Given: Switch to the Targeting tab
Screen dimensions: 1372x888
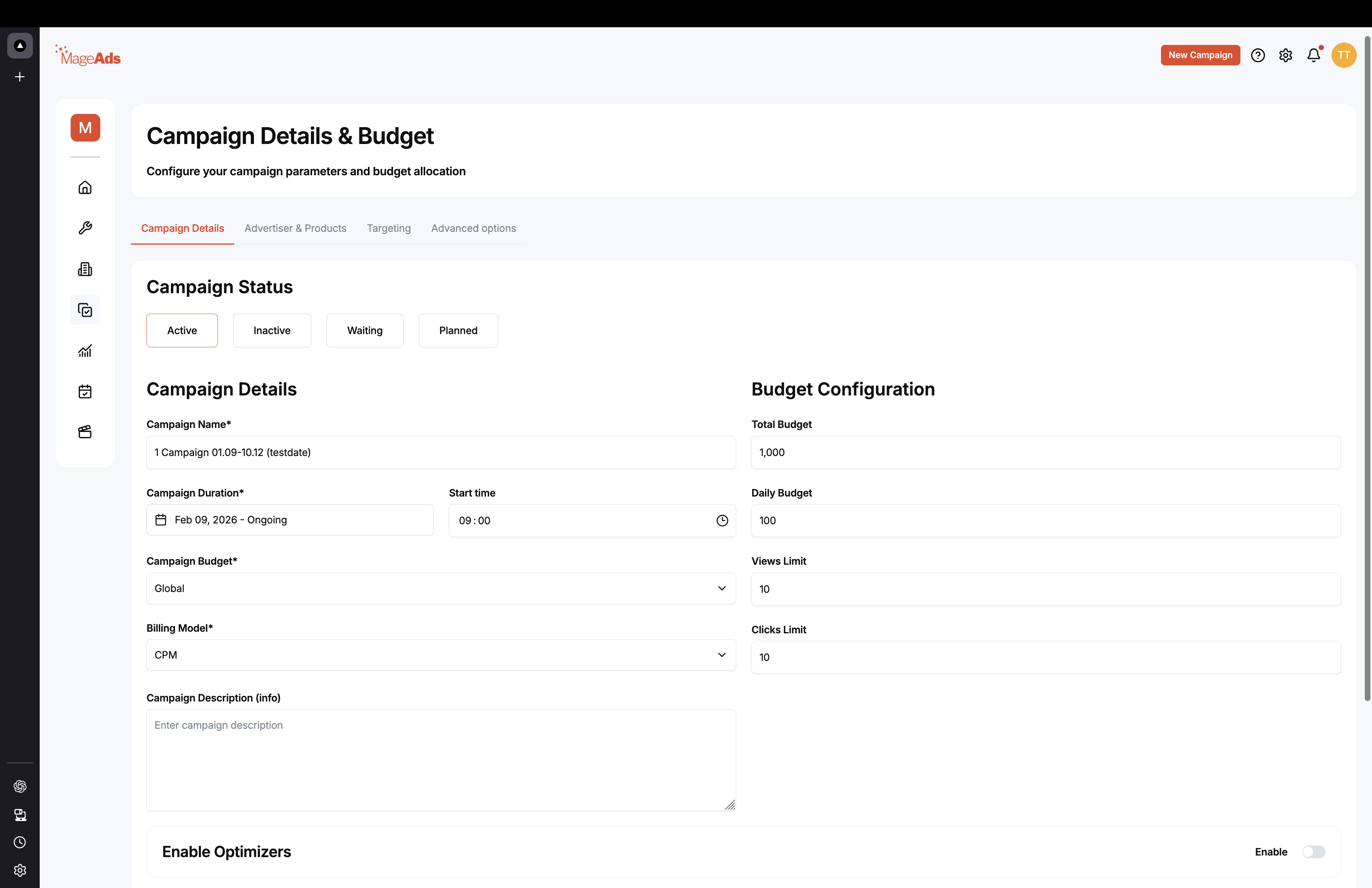Looking at the screenshot, I should pyautogui.click(x=389, y=228).
